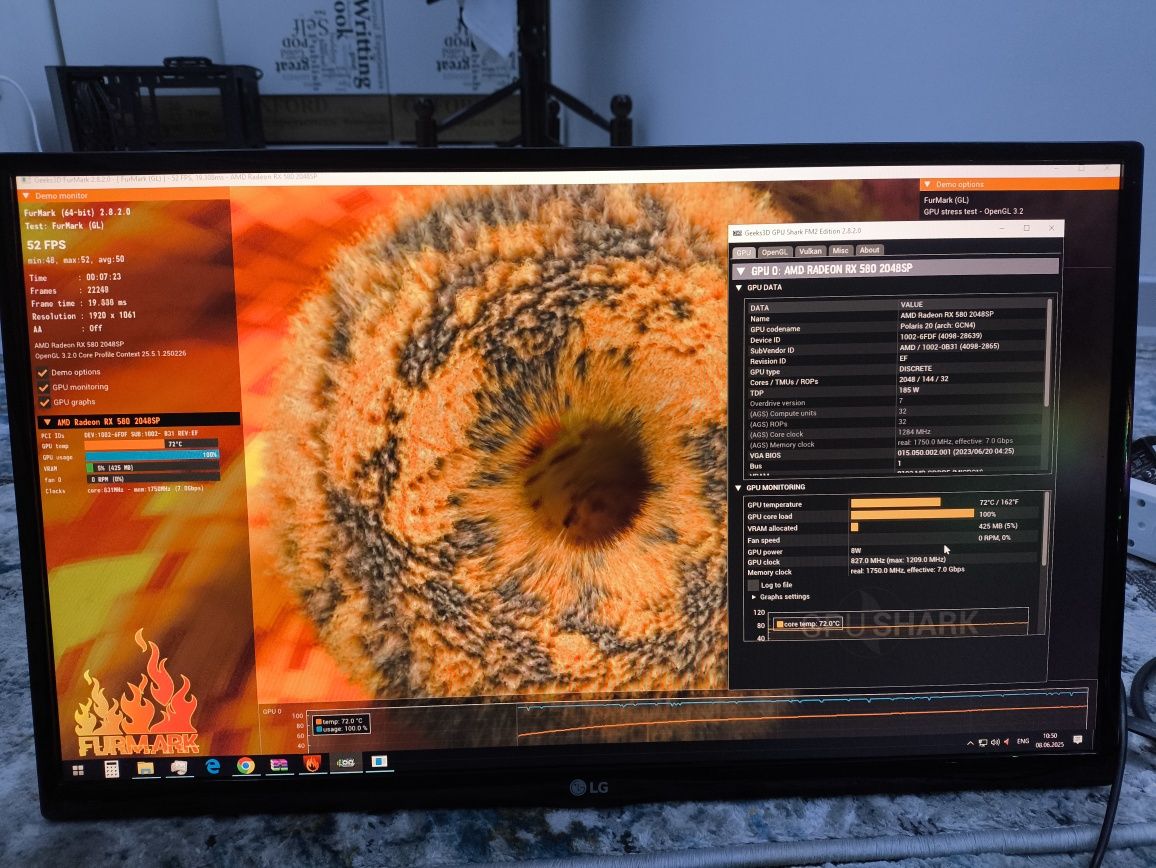Open the Misc tab
1156x868 pixels.
(840, 251)
